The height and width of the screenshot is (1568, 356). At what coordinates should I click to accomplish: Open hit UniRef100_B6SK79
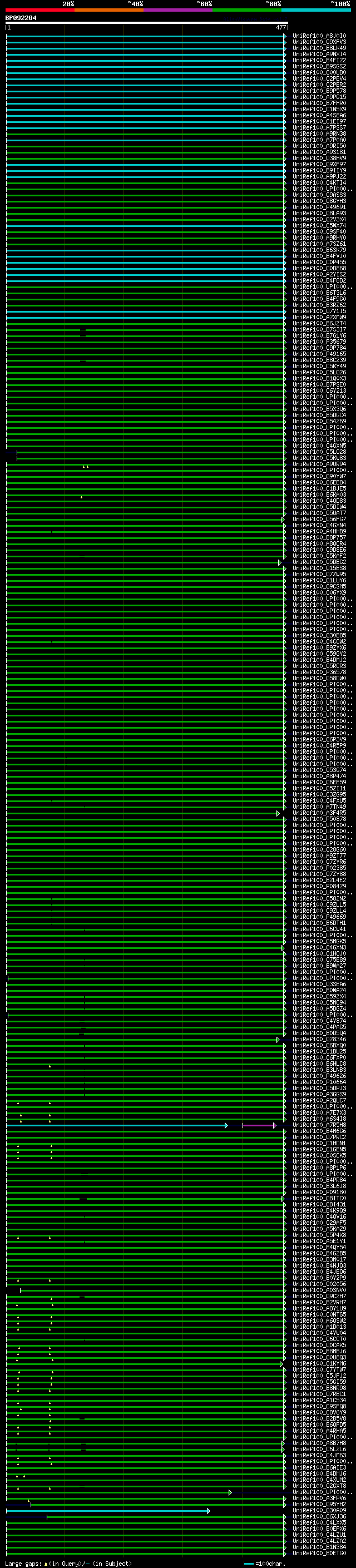(x=319, y=250)
